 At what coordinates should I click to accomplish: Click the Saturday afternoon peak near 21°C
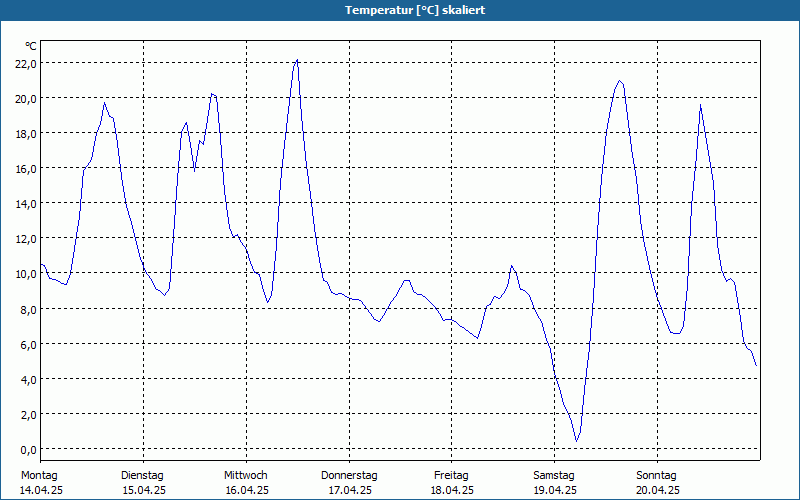click(619, 81)
